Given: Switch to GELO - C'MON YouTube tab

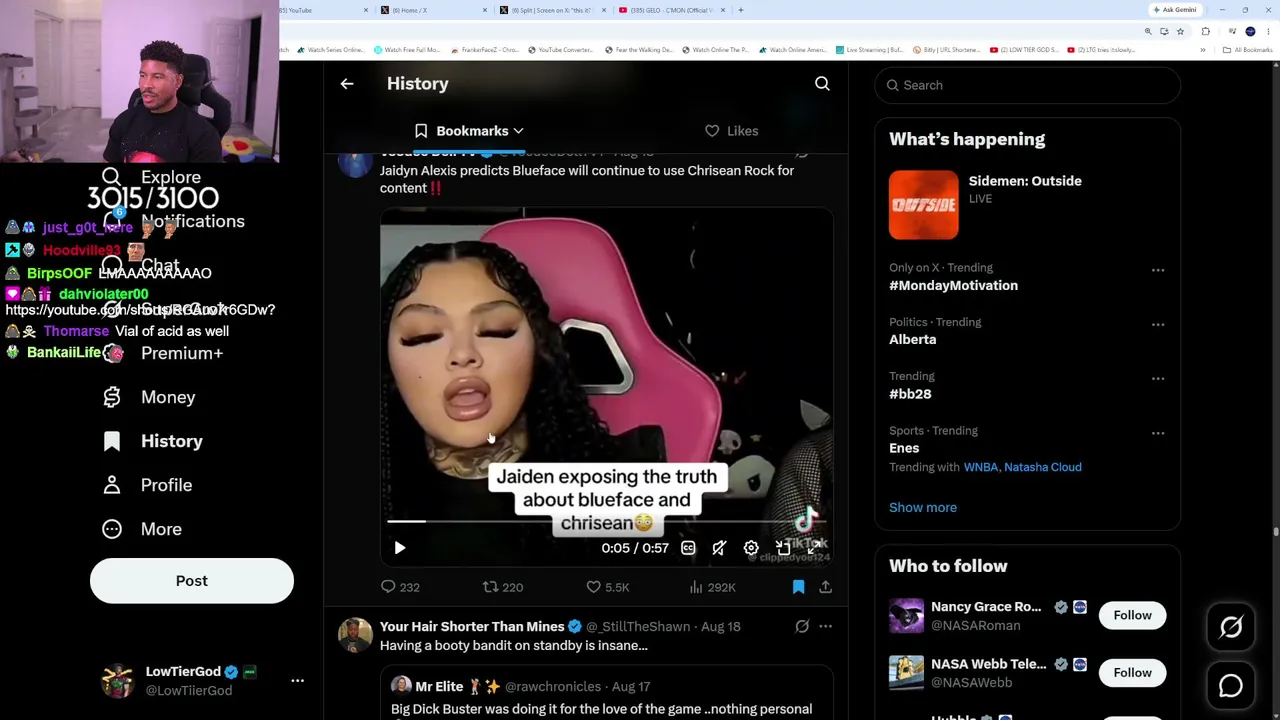Looking at the screenshot, I should tap(673, 10).
